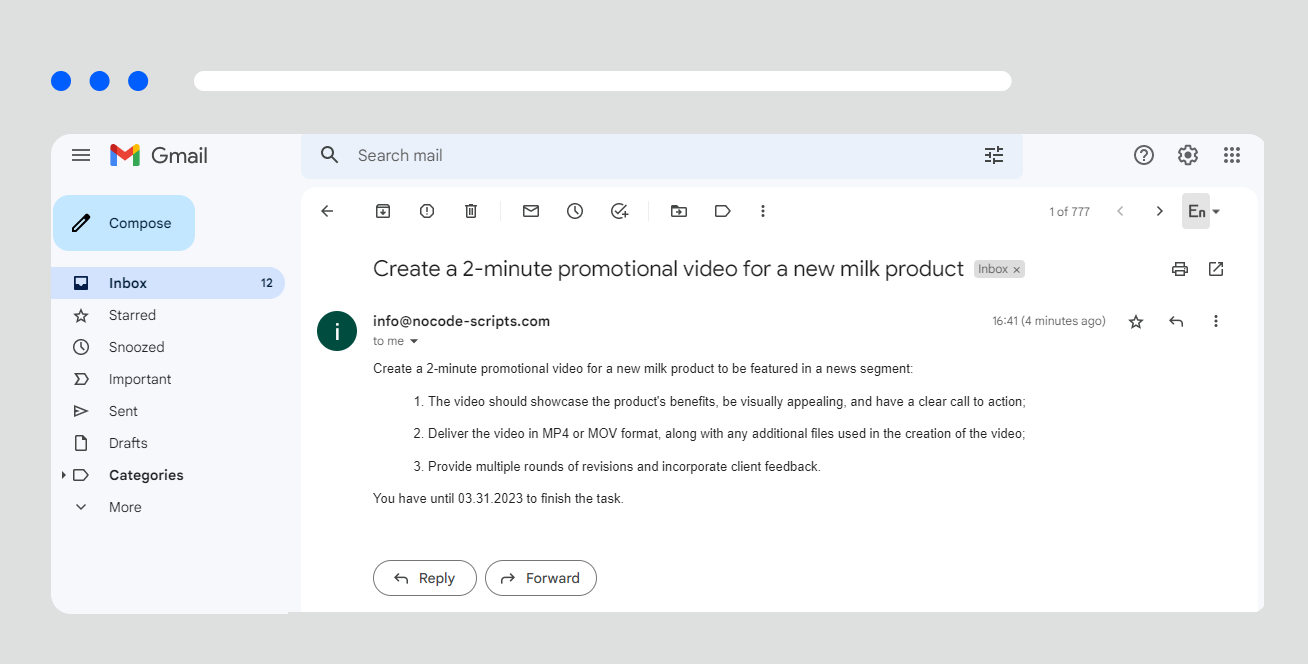Viewport: 1308px width, 664px height.
Task: Open the email in a new window
Action: [1216, 269]
